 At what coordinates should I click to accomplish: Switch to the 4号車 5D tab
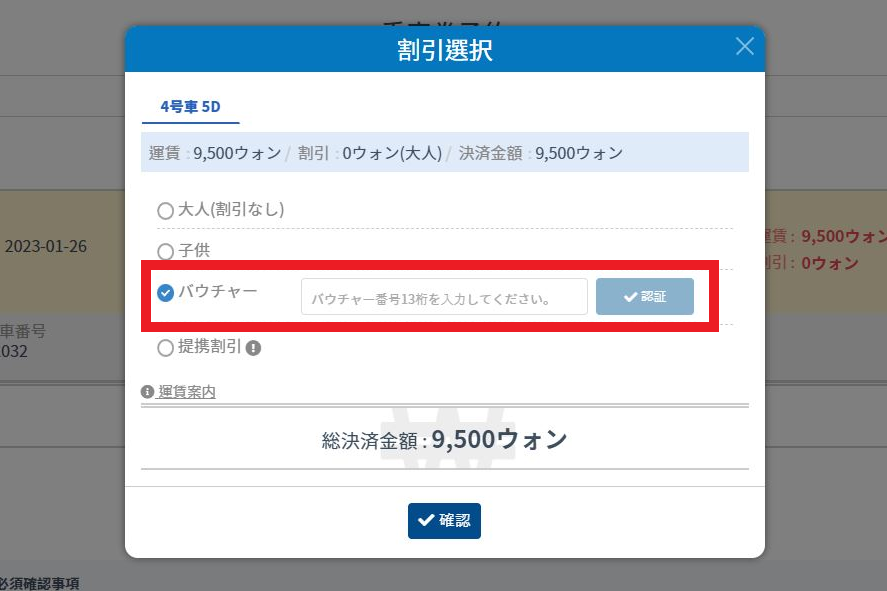190,105
